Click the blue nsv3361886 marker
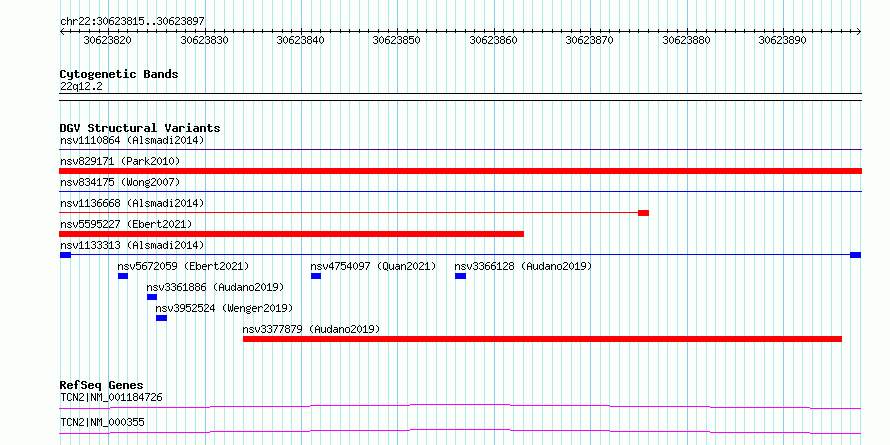The width and height of the screenshot is (890, 445). pos(152,297)
